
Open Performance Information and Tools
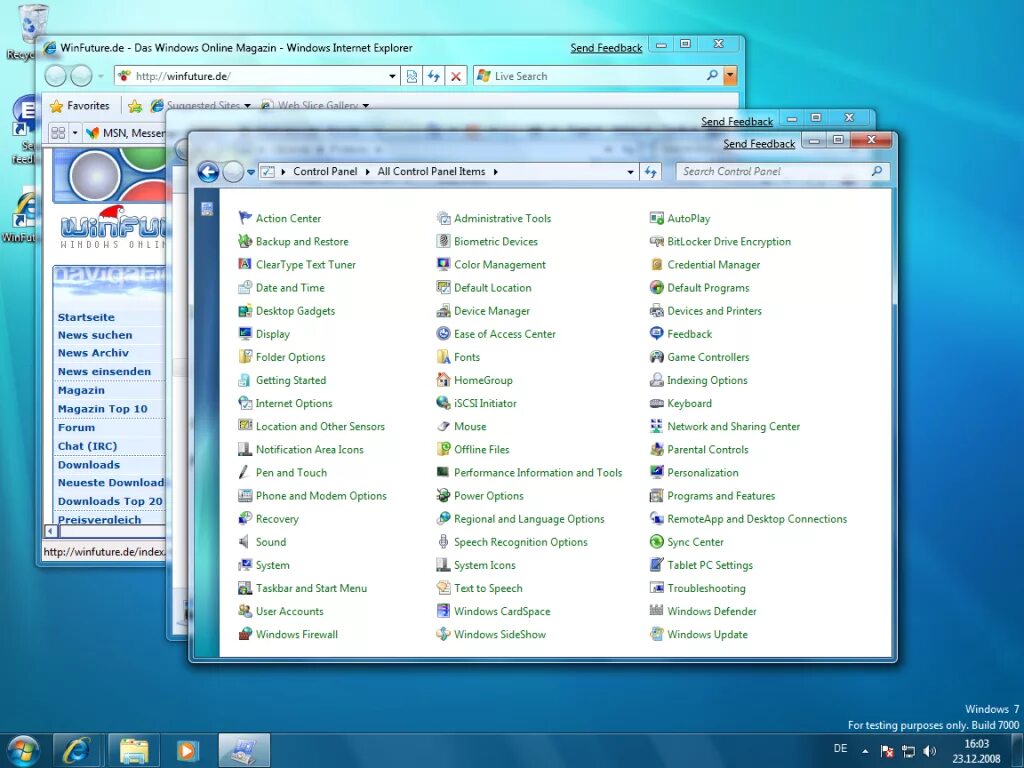538,473
